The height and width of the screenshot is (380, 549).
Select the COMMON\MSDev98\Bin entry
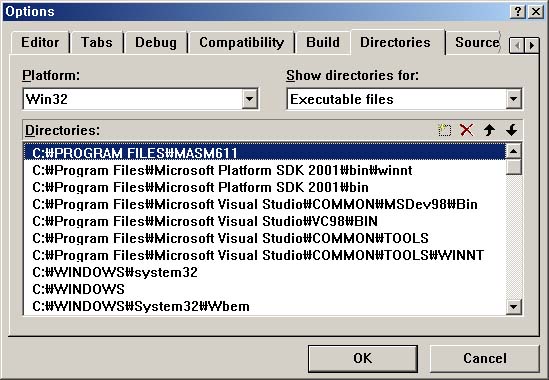coord(265,204)
